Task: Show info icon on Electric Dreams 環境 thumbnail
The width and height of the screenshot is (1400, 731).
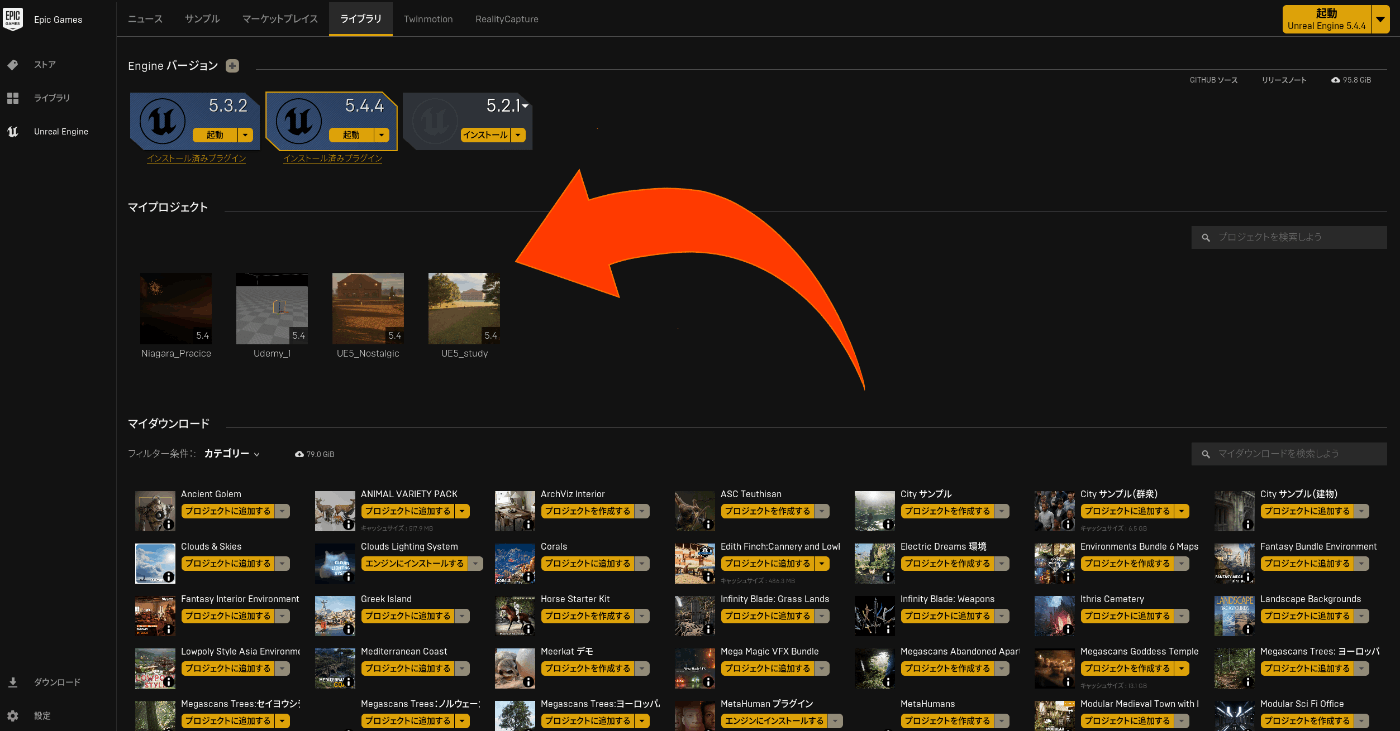Action: [889, 577]
